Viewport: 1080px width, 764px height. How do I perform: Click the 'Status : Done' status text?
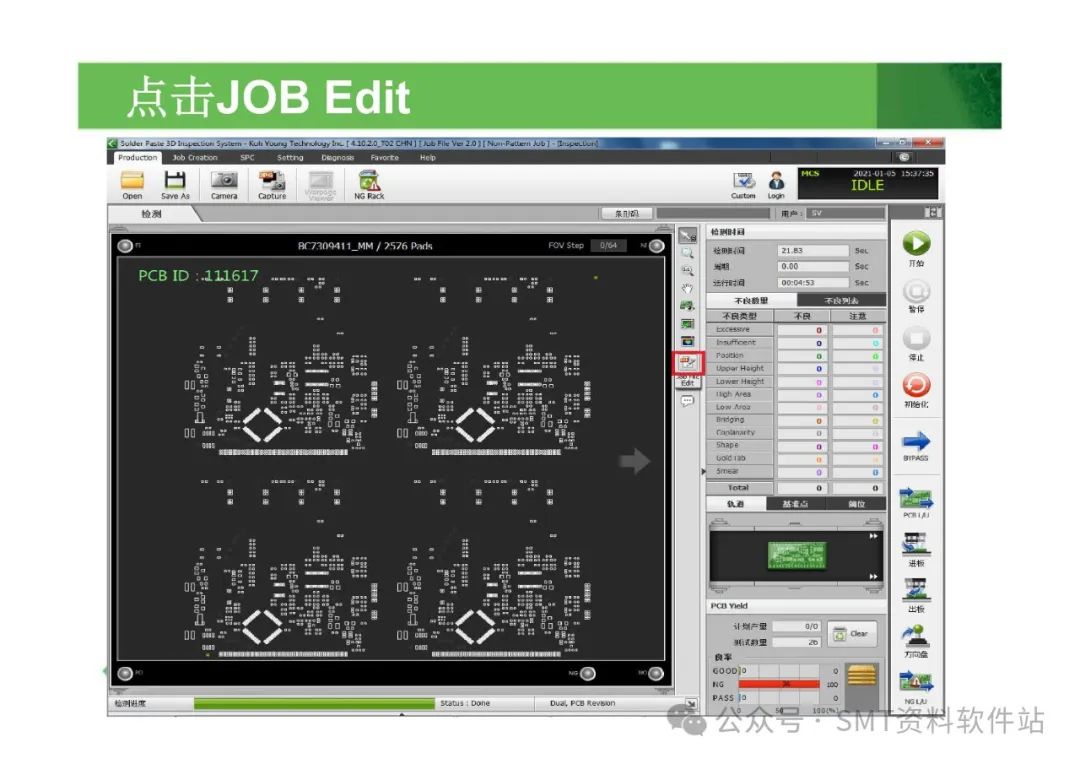coord(465,703)
